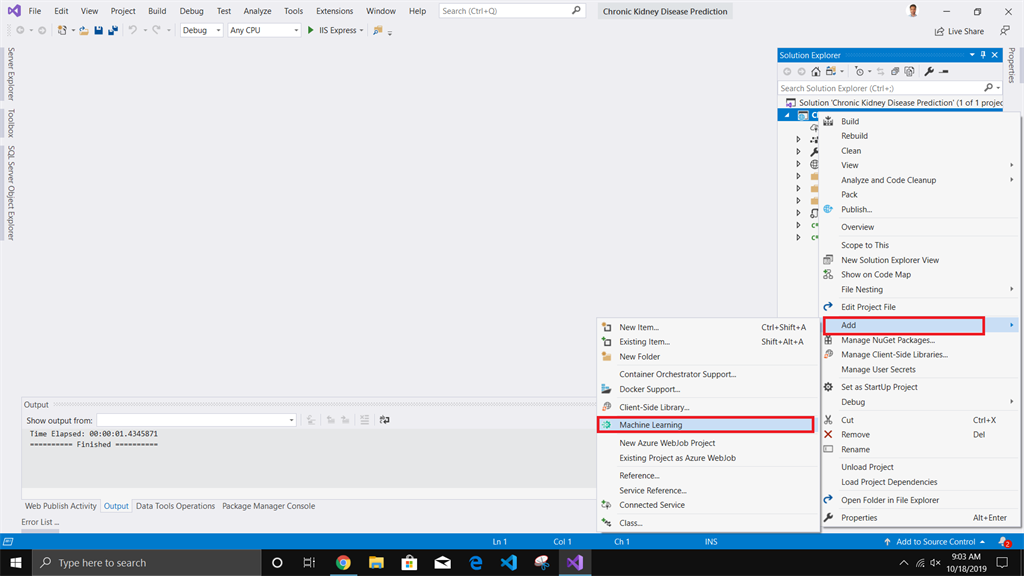Clear the Output window using the clear icon
Screen dimensions: 1024x576
point(363,419)
